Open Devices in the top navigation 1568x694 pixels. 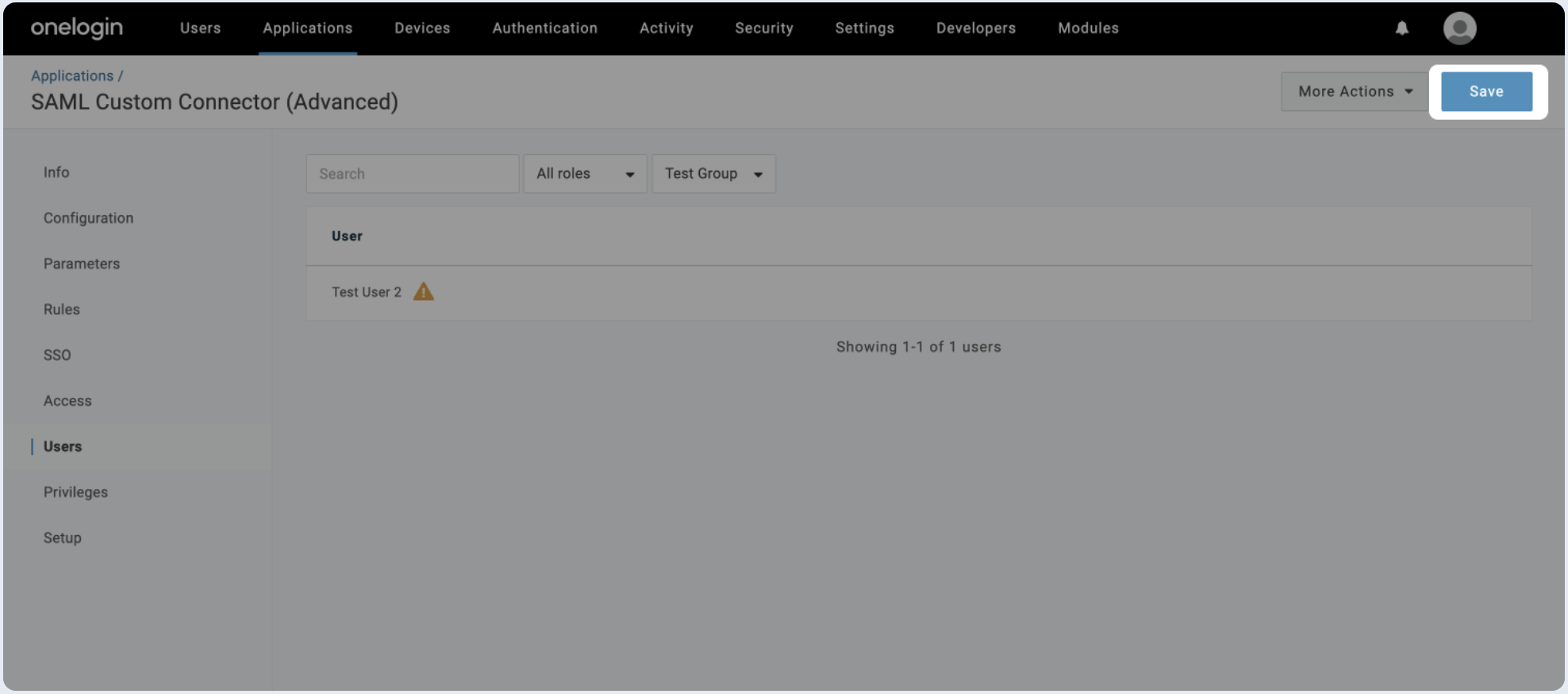(422, 28)
